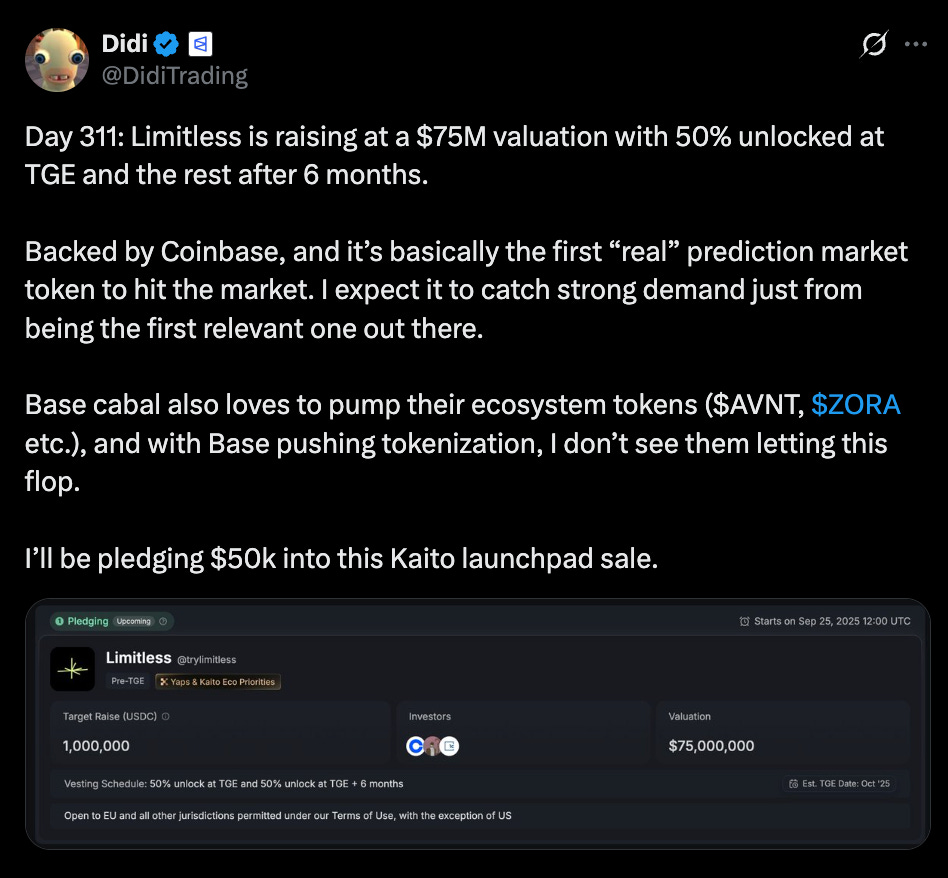The image size is (948, 878).
Task: Click the @trylimitless handle in the card
Action: 207,660
